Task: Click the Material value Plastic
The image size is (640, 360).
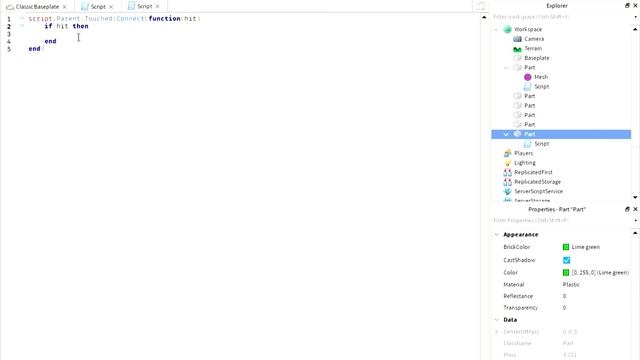Action: pos(571,284)
